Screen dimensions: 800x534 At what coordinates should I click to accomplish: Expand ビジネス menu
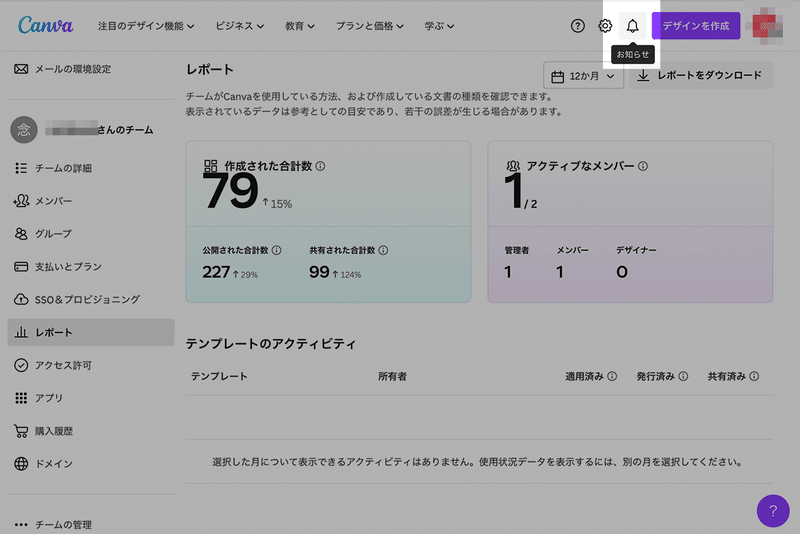pos(239,26)
